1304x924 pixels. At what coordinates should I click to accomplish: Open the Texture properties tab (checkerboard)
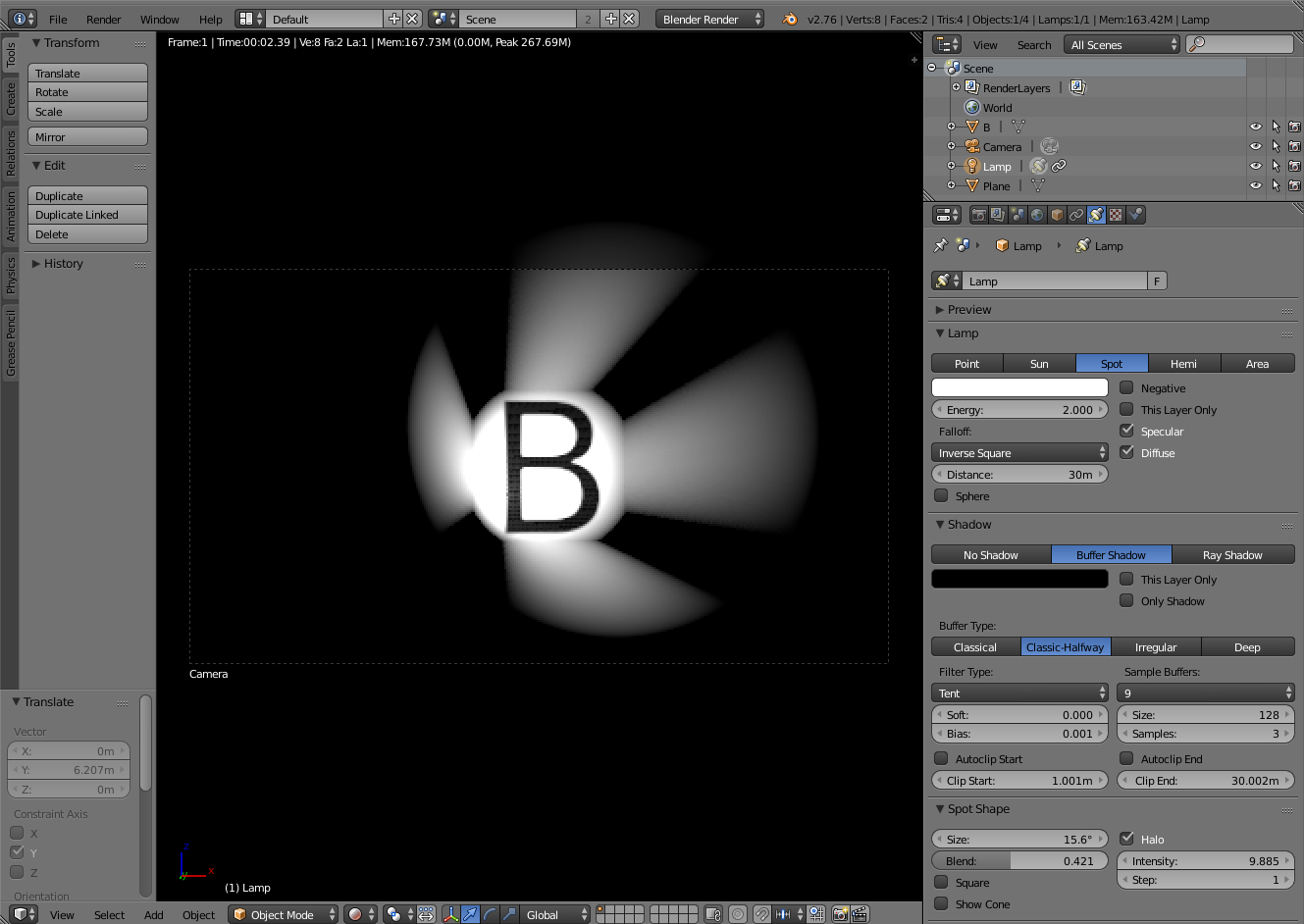tap(1116, 215)
